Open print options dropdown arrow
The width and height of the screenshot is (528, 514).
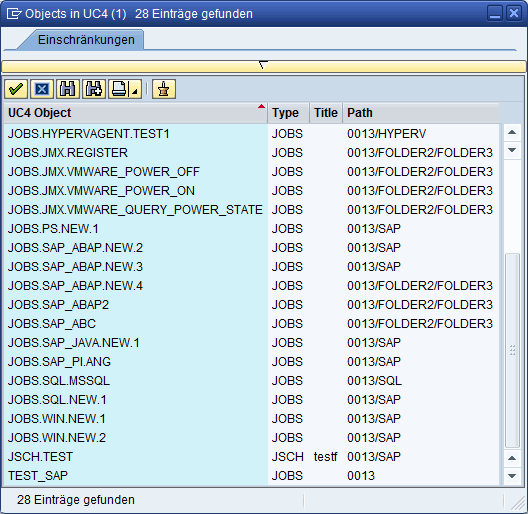[x=135, y=90]
